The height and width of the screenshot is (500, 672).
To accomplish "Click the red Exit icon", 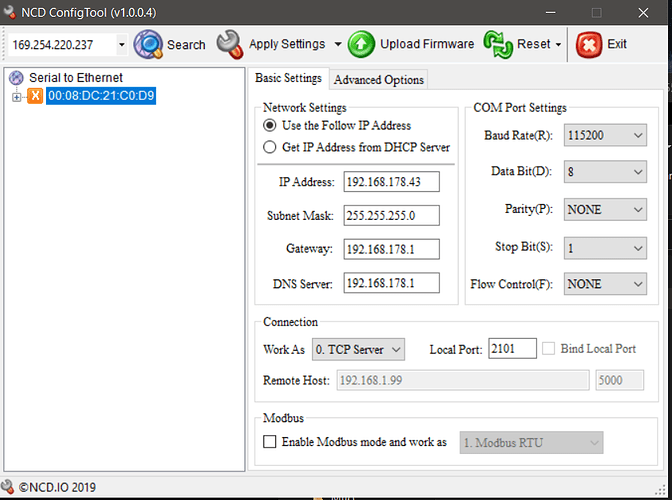I will point(589,45).
